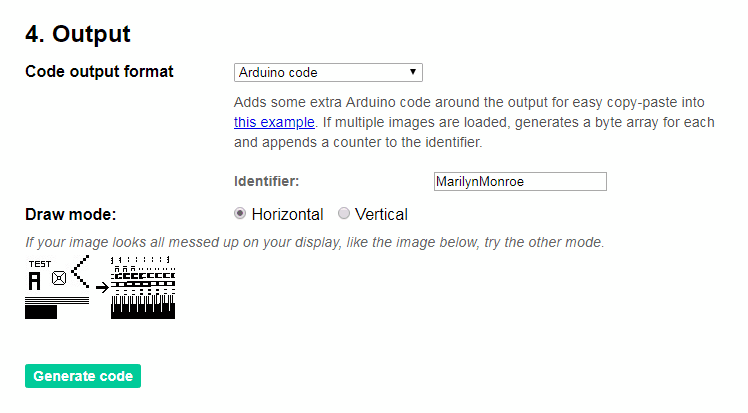Click the "Identifier:" label
748x413 pixels.
tap(267, 181)
